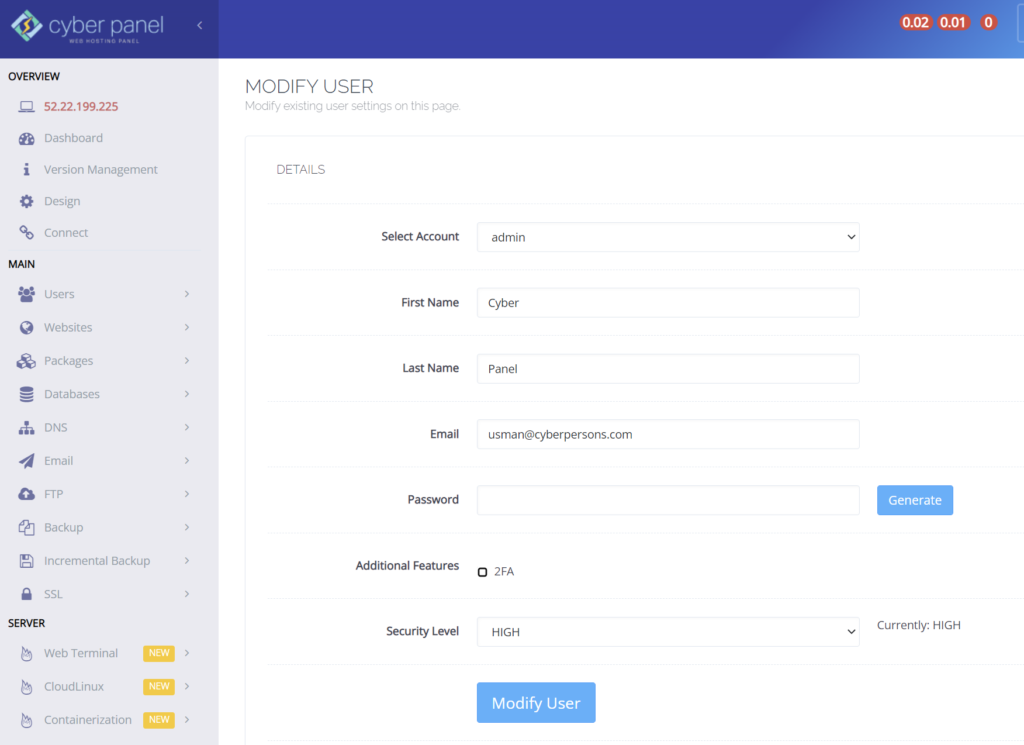This screenshot has width=1024, height=745.
Task: Open the Websites sidebar menu
Action: pyautogui.click(x=68, y=327)
